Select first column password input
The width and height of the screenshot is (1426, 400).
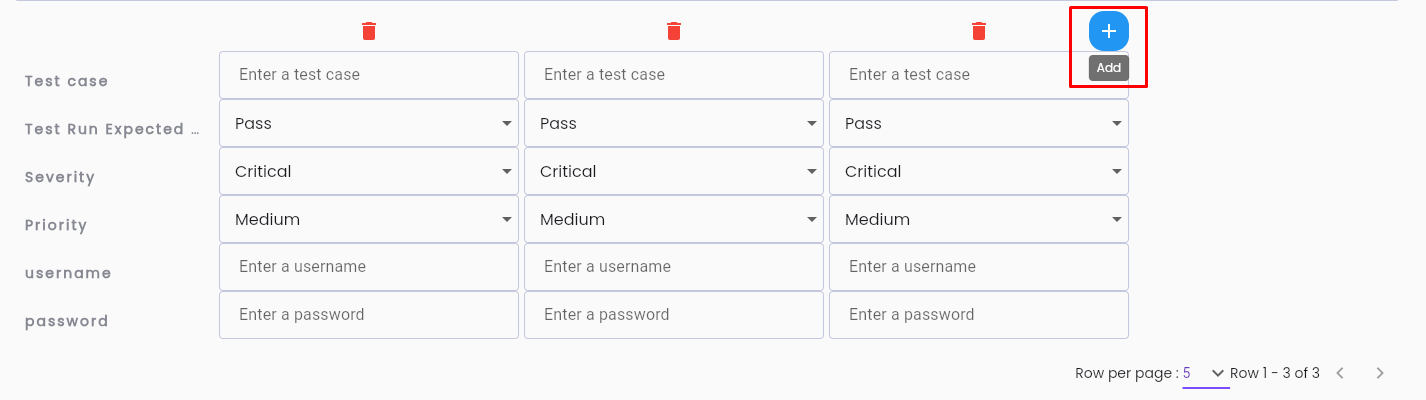[369, 315]
